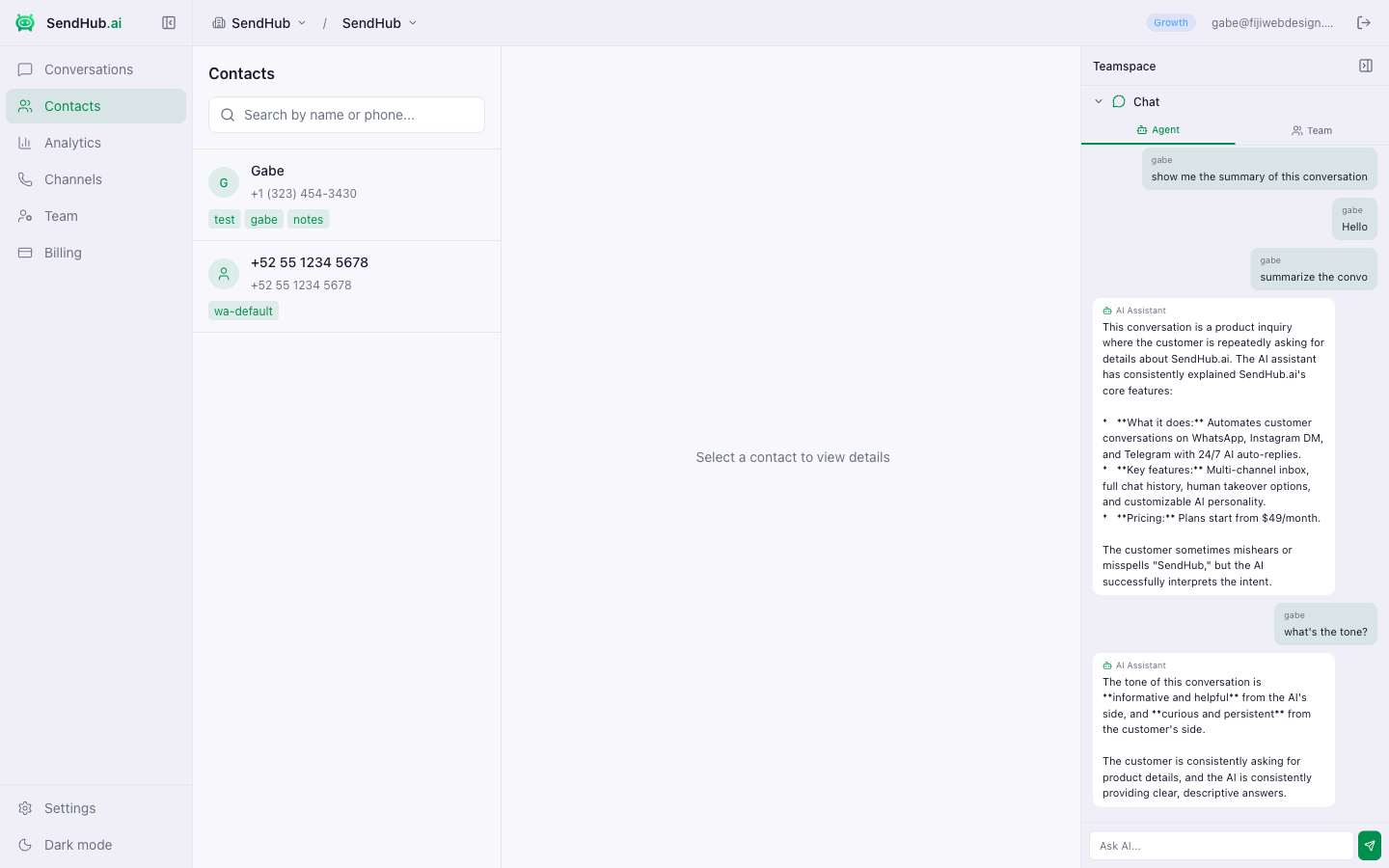Screen dimensions: 1389x868
Task: Click the Team person icon in sidebar
Action: click(x=25, y=216)
